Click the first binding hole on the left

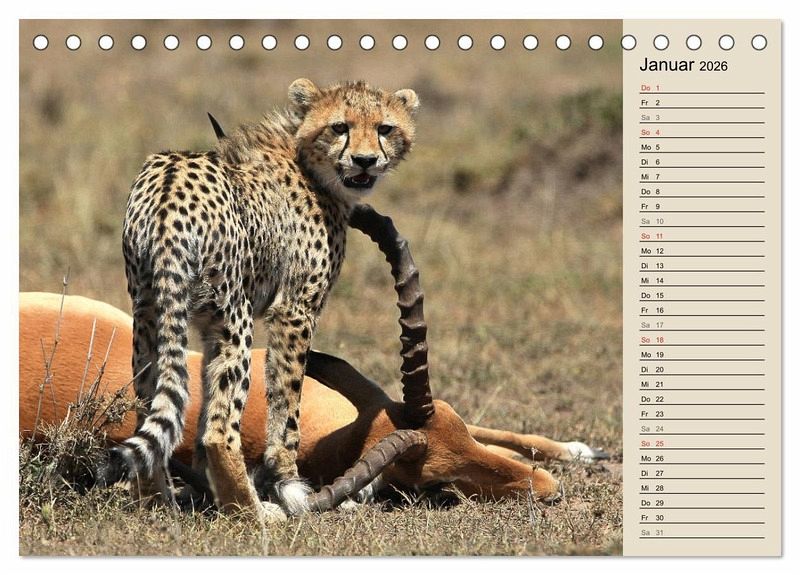(x=41, y=42)
